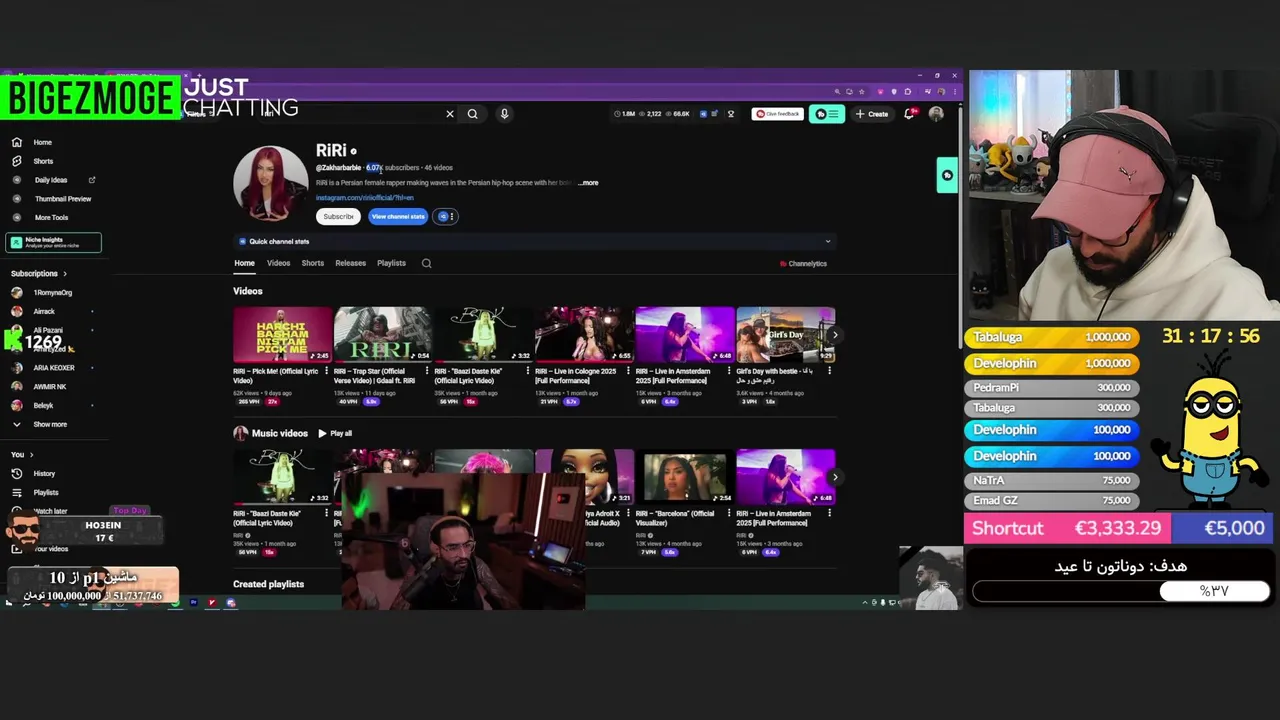Switch to the Playlists tab
Screen dimensions: 1280x720
391,263
